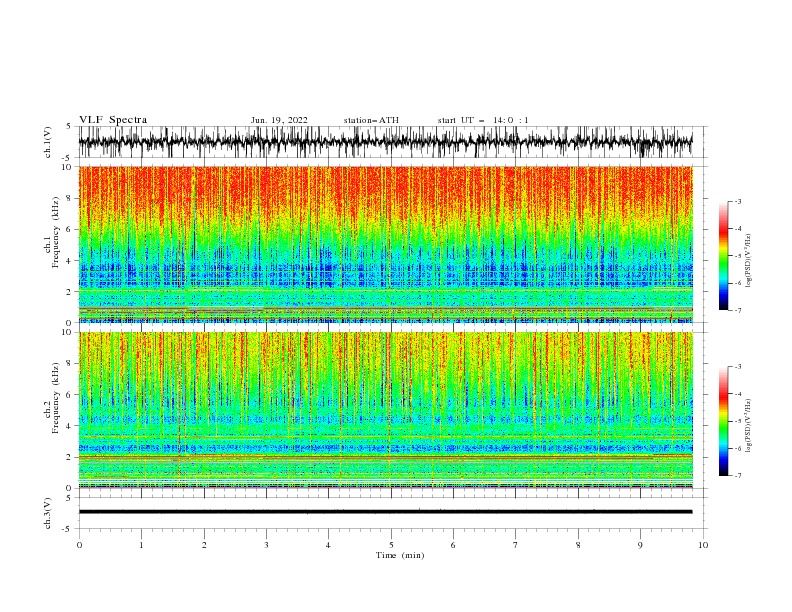Click the ch.1 voltage waveform trace

pyautogui.click(x=385, y=142)
